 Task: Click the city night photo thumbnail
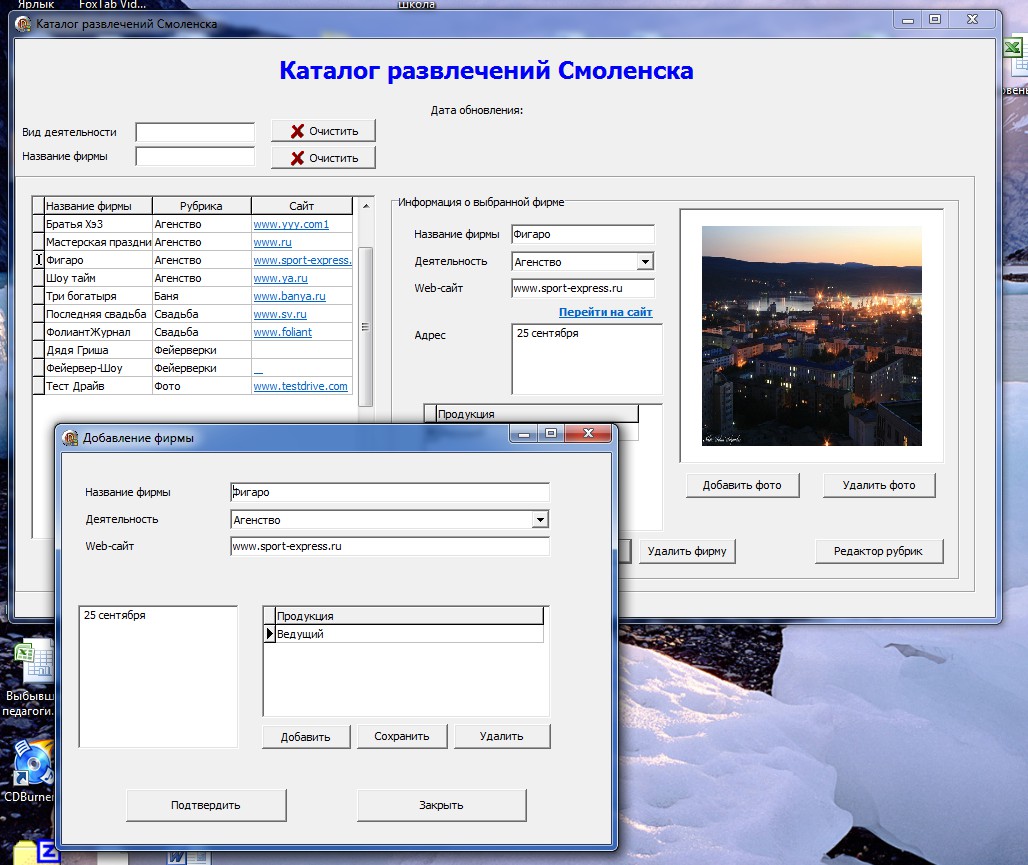812,336
